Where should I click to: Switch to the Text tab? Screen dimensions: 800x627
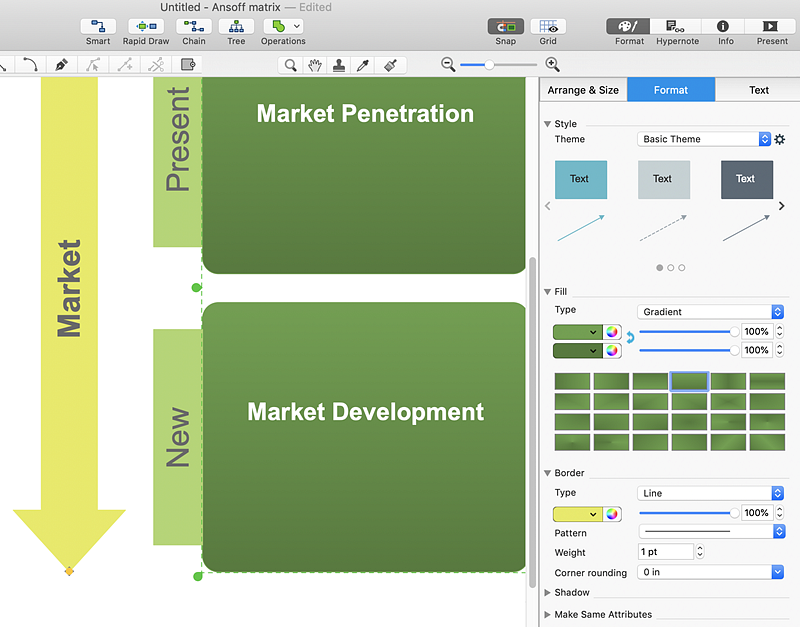click(x=759, y=90)
